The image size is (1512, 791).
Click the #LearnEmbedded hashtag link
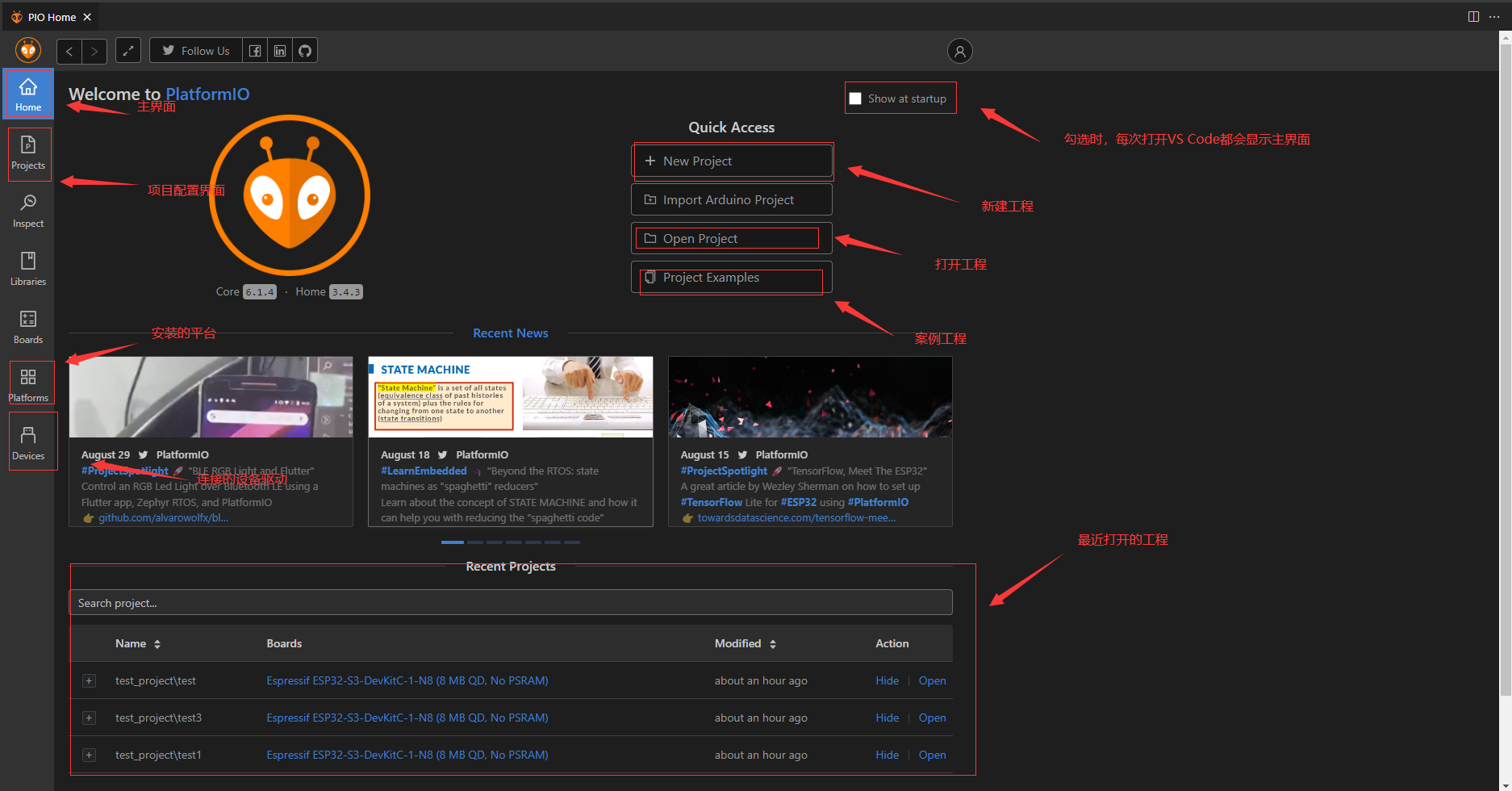424,471
